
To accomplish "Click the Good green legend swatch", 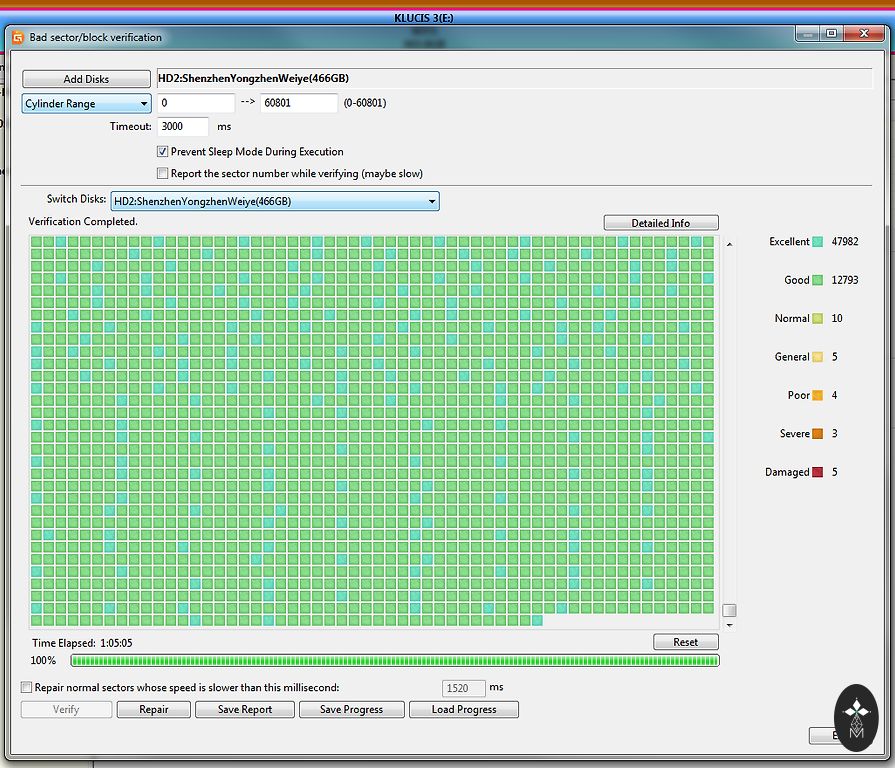I will (817, 281).
